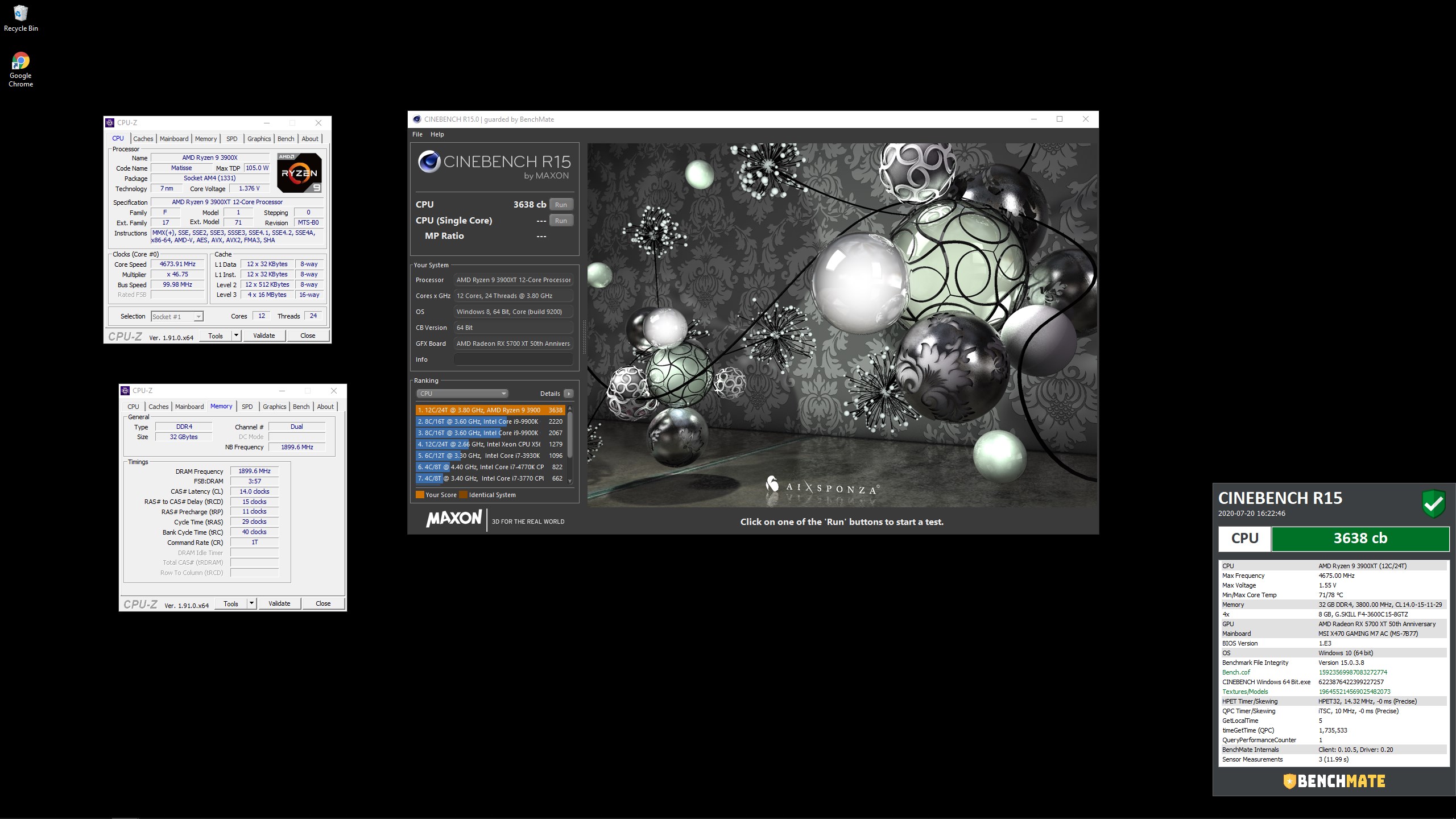Click the Core Speed 4673.91 MHz value
Screen dimensions: 1456x819
point(177,264)
